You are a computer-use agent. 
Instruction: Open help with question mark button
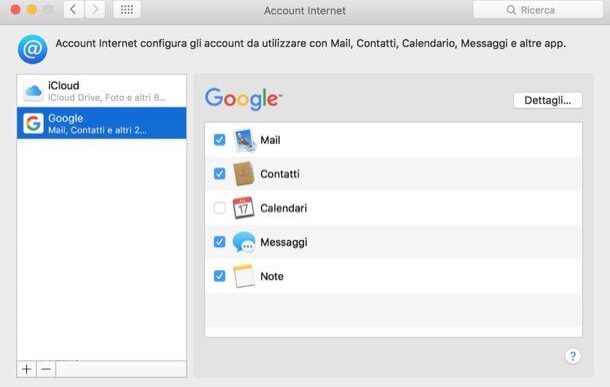(573, 356)
